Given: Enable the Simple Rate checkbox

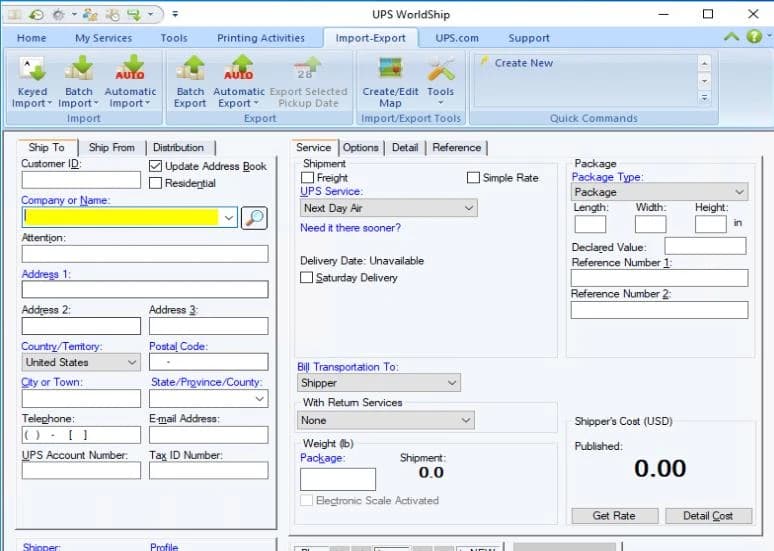Looking at the screenshot, I should (x=473, y=177).
